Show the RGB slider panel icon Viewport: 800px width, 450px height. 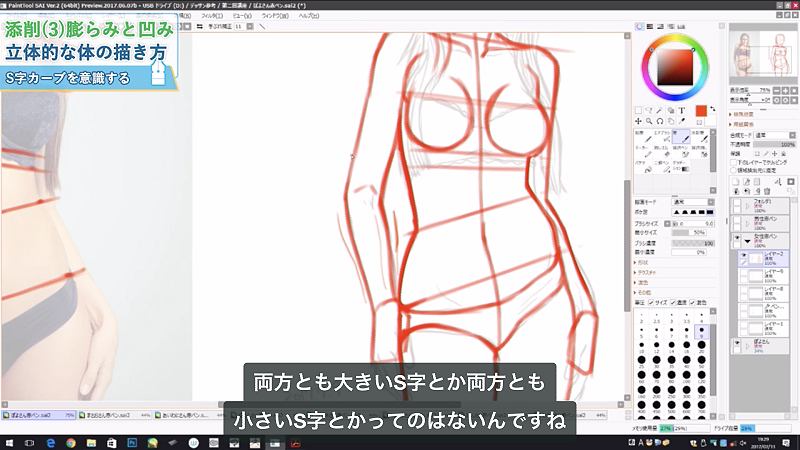tap(650, 27)
